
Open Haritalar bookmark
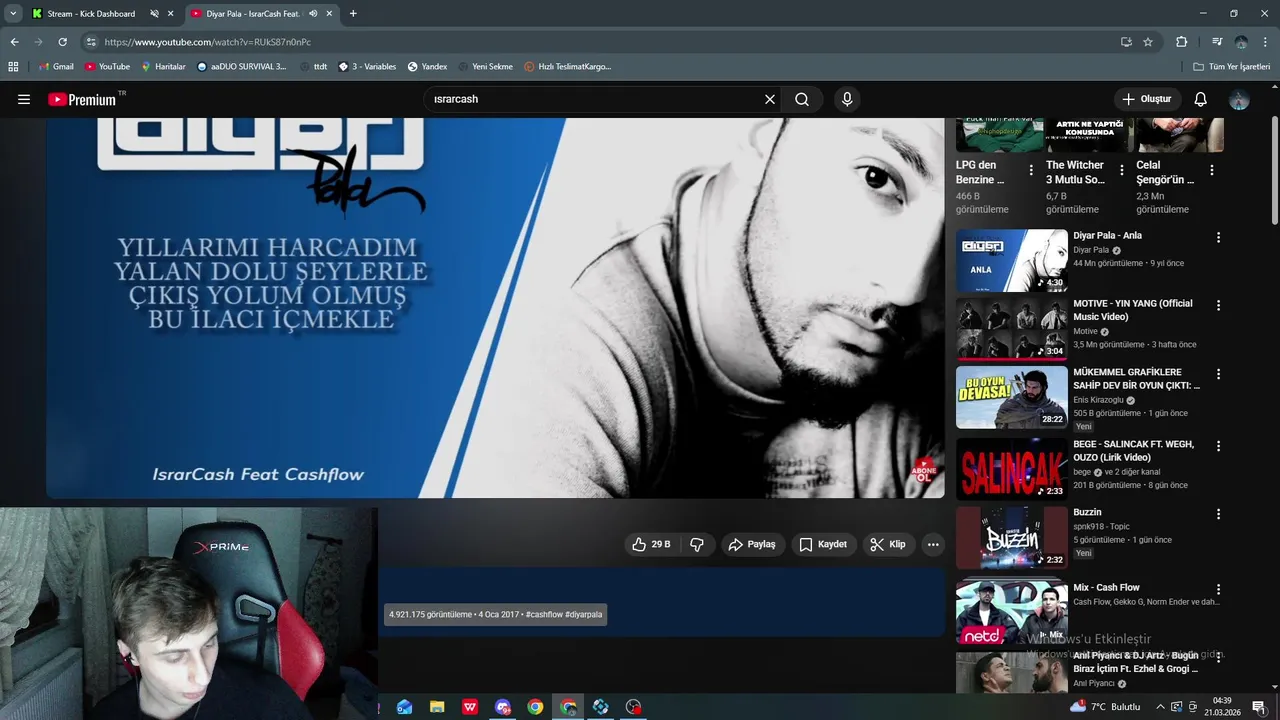click(164, 67)
